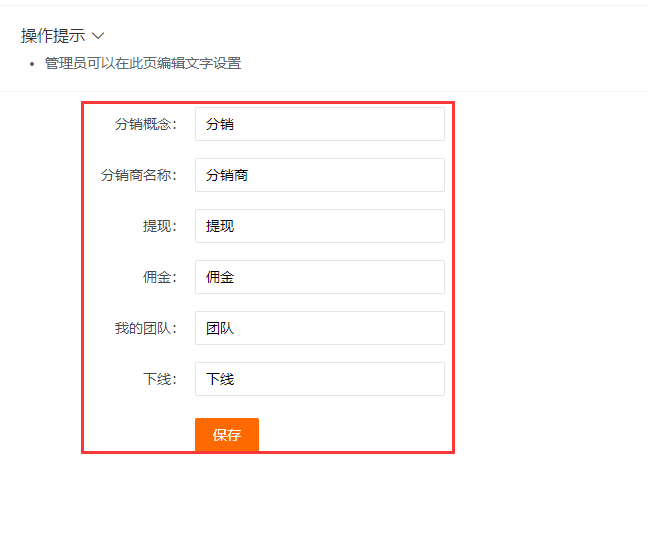Image resolution: width=648 pixels, height=533 pixels.
Task: Click the 我的团队: label
Action: [x=146, y=328]
